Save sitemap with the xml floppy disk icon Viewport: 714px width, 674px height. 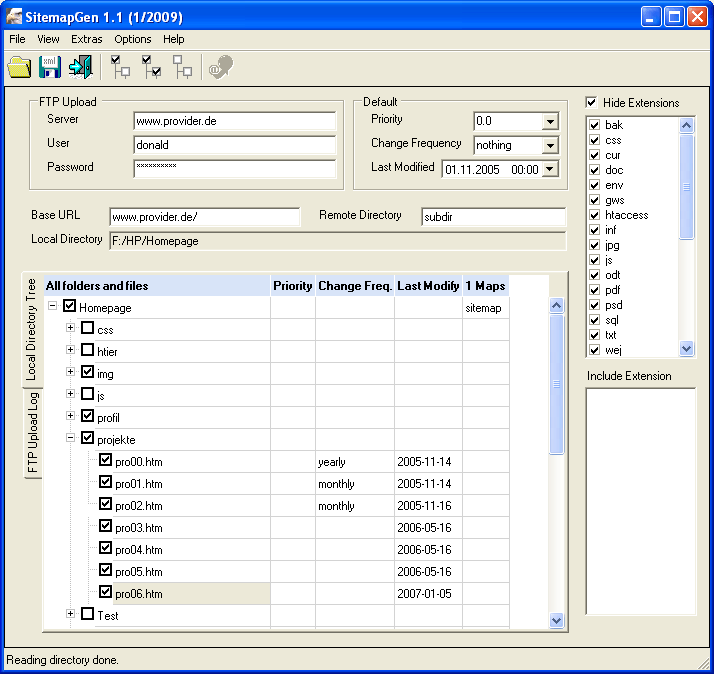pos(50,67)
